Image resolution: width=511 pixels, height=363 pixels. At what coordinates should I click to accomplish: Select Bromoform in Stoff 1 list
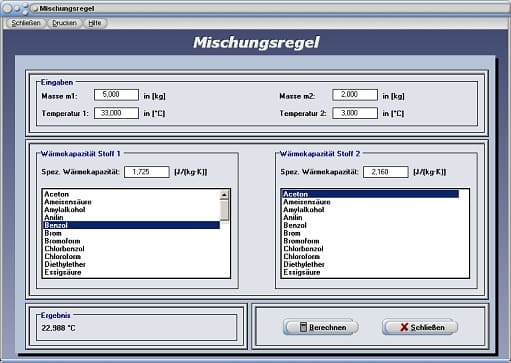132,241
